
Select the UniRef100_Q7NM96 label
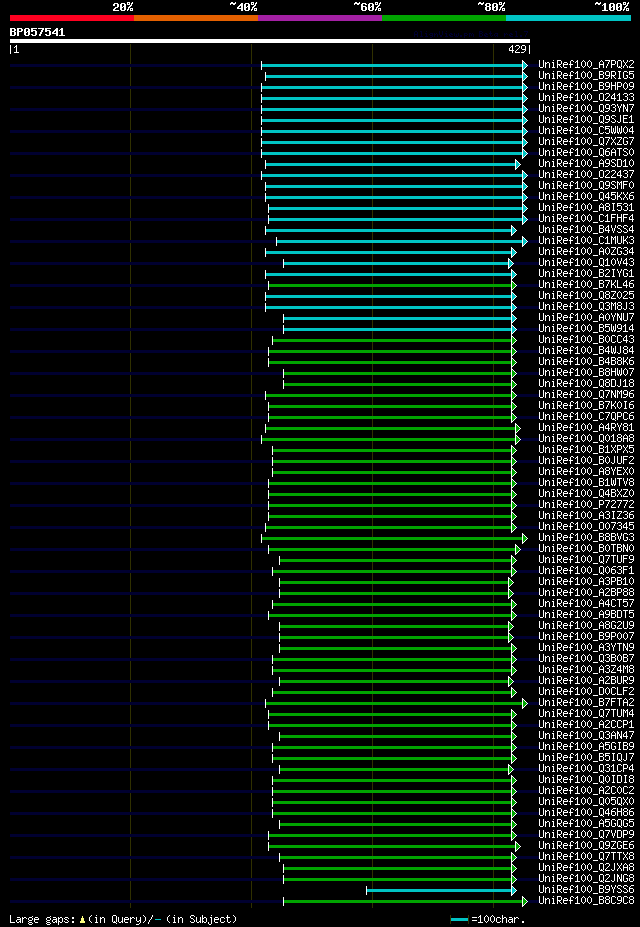(586, 395)
